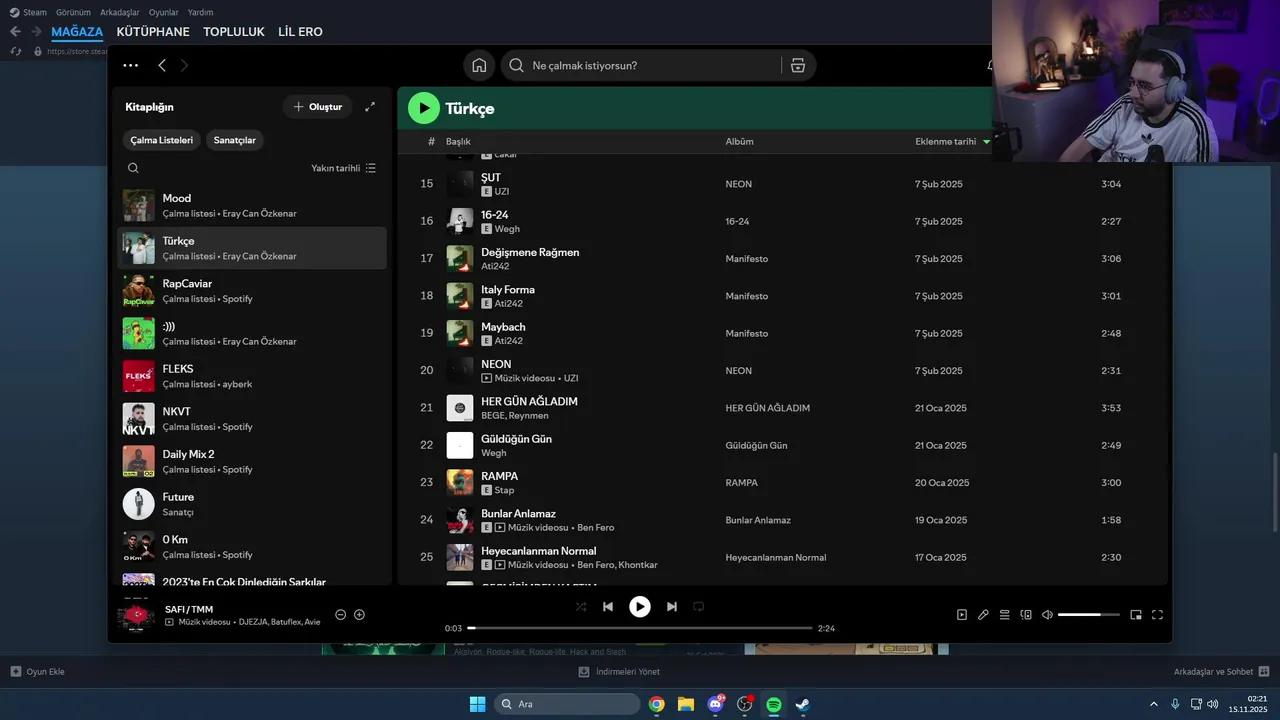Open Arkadaşlar ve Sohbet in Steam
The image size is (1280, 720).
click(1222, 672)
